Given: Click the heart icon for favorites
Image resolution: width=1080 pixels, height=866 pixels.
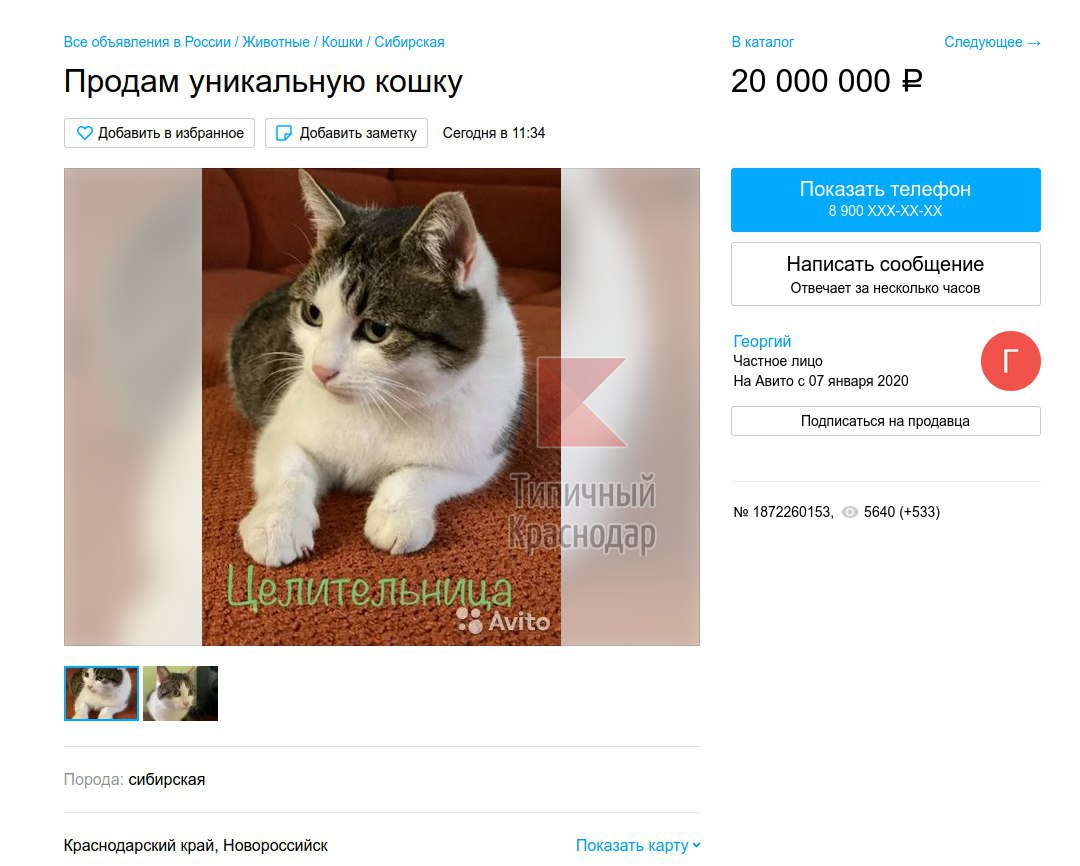Looking at the screenshot, I should point(84,133).
